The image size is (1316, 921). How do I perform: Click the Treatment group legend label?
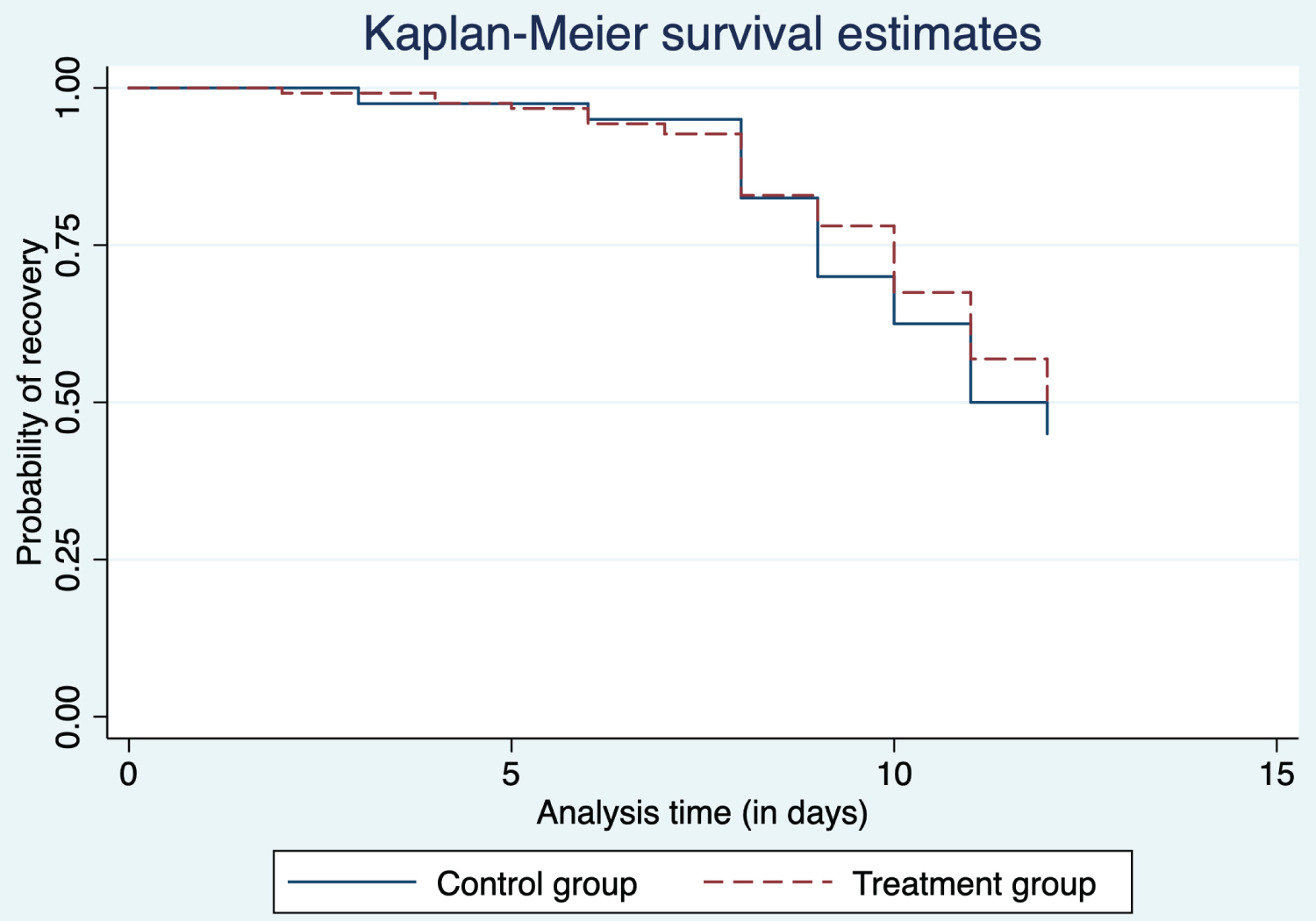click(974, 883)
